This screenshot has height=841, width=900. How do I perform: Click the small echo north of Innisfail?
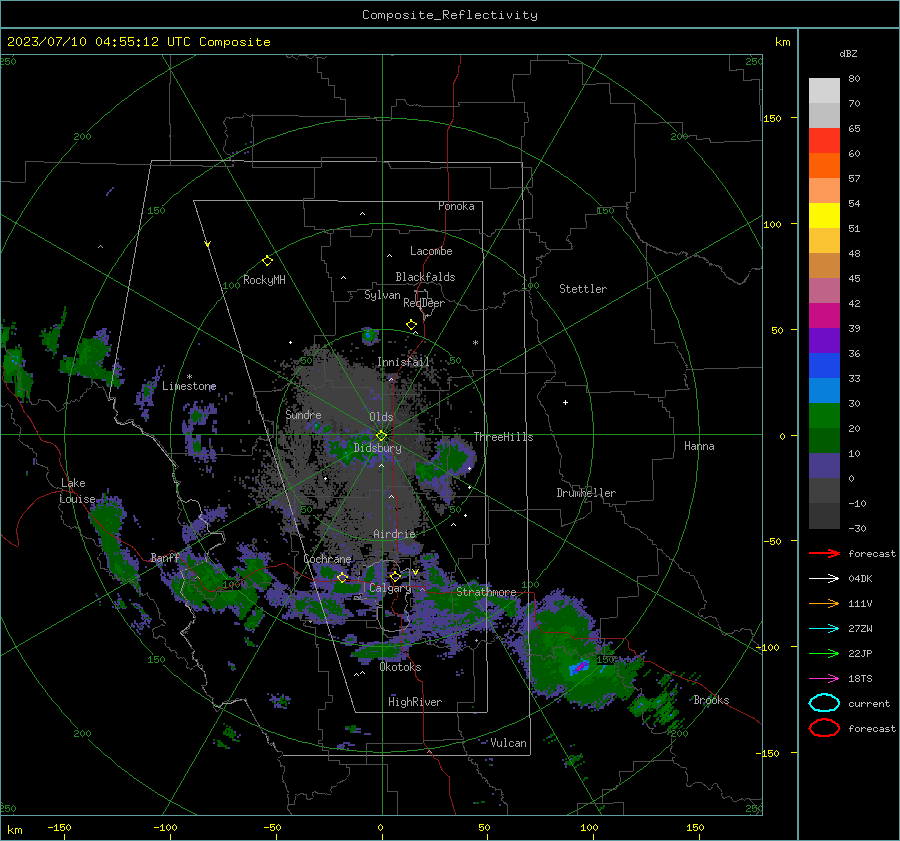[x=369, y=335]
